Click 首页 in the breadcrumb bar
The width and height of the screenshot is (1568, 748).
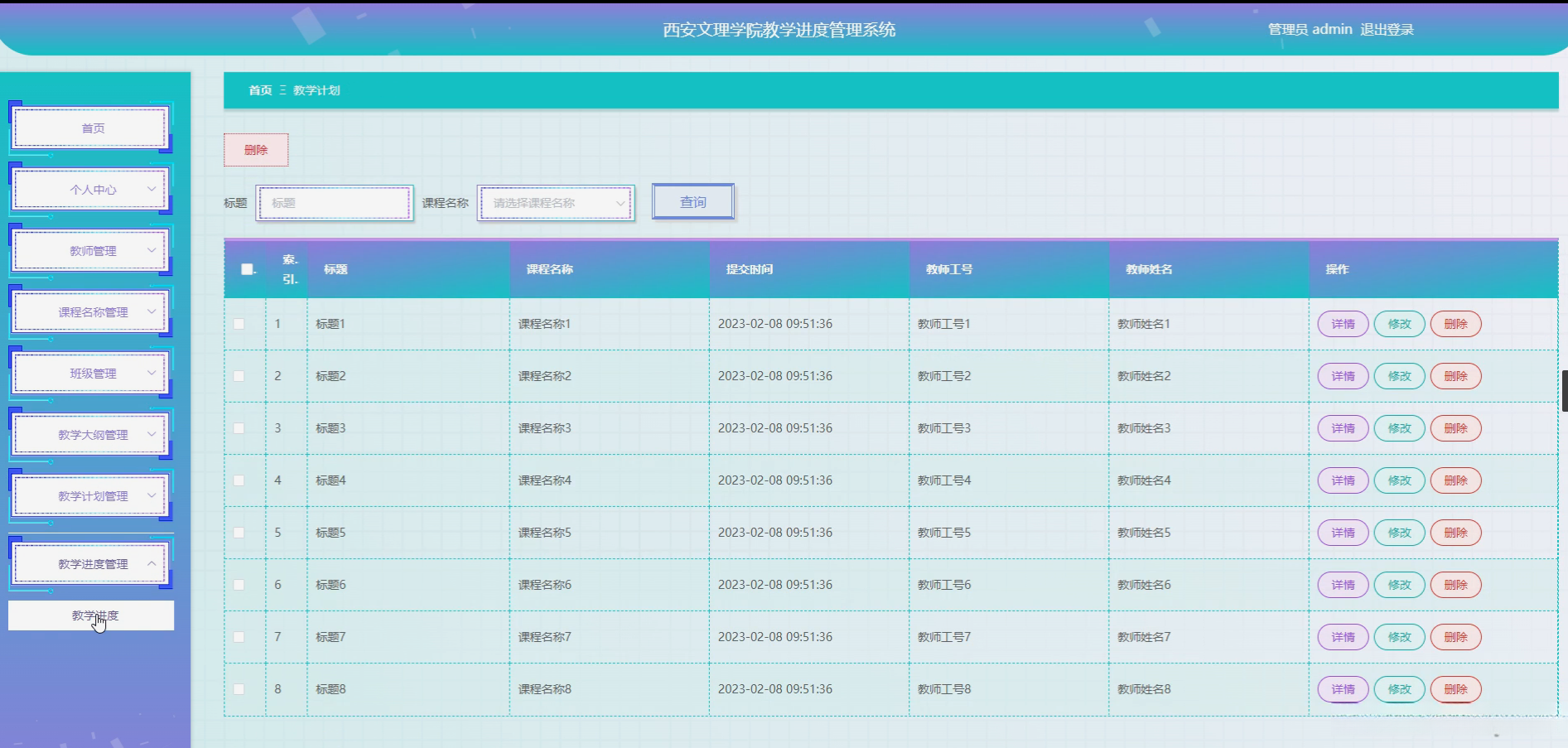260,90
